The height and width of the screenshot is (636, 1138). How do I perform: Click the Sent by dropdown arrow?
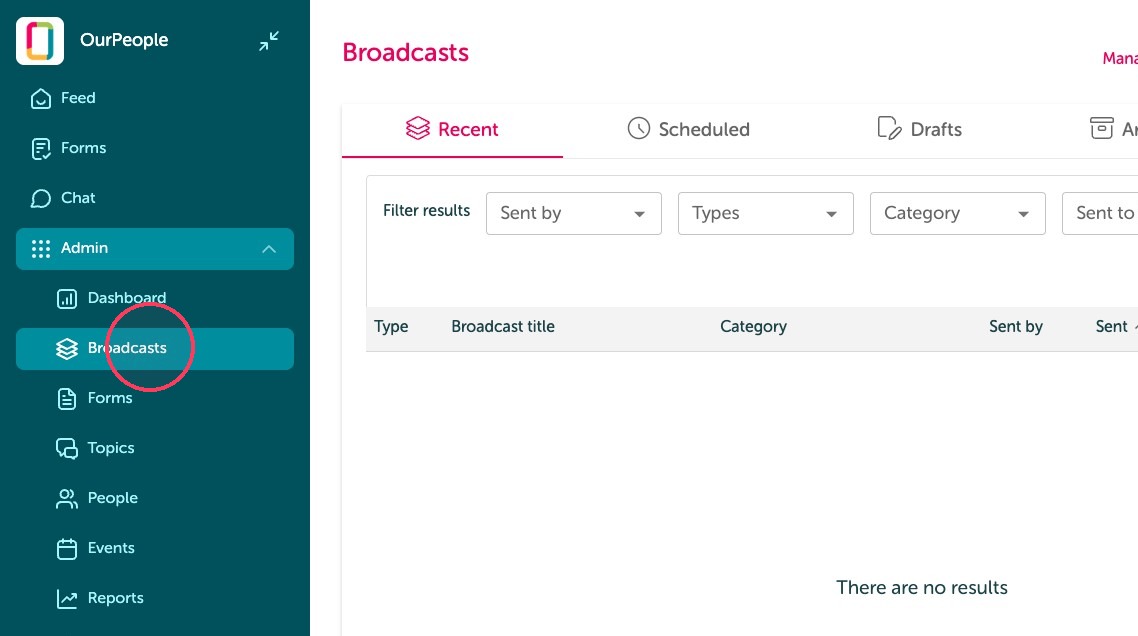pyautogui.click(x=639, y=214)
